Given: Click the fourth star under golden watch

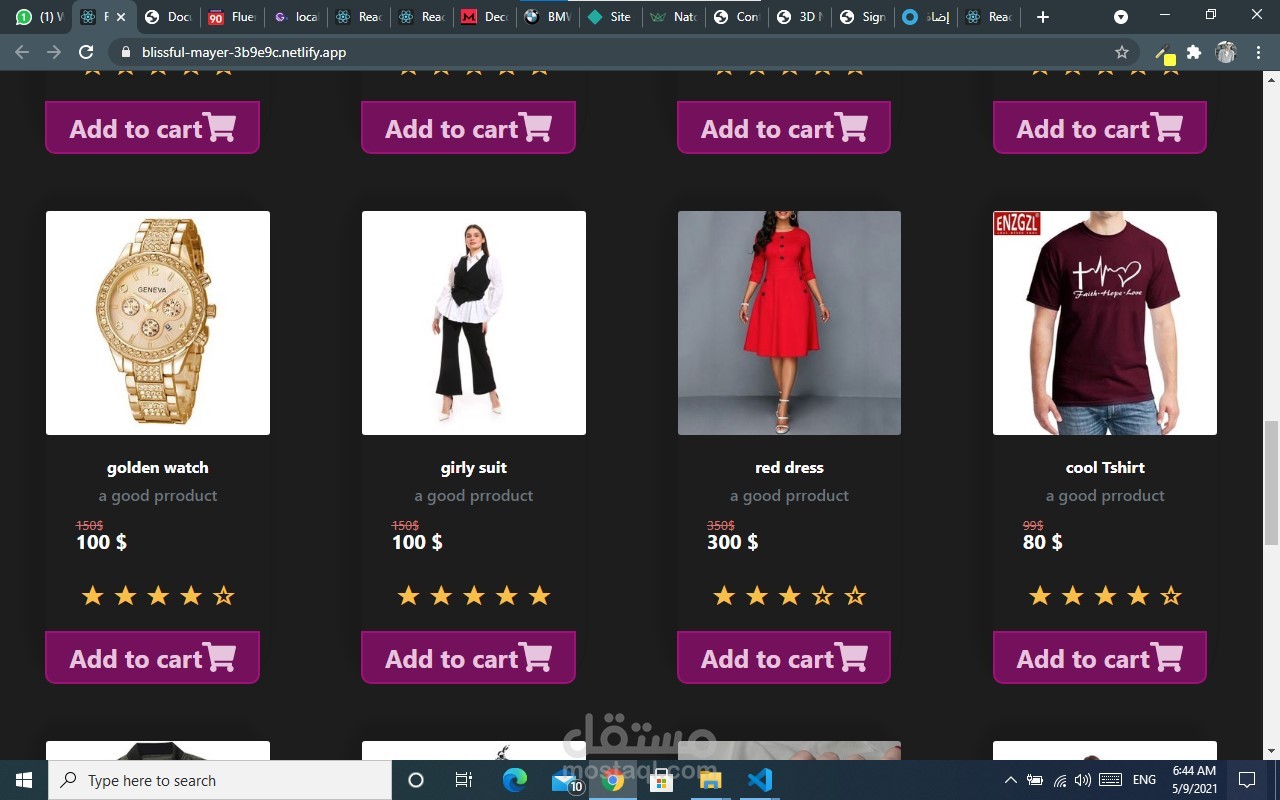Looking at the screenshot, I should [x=190, y=595].
